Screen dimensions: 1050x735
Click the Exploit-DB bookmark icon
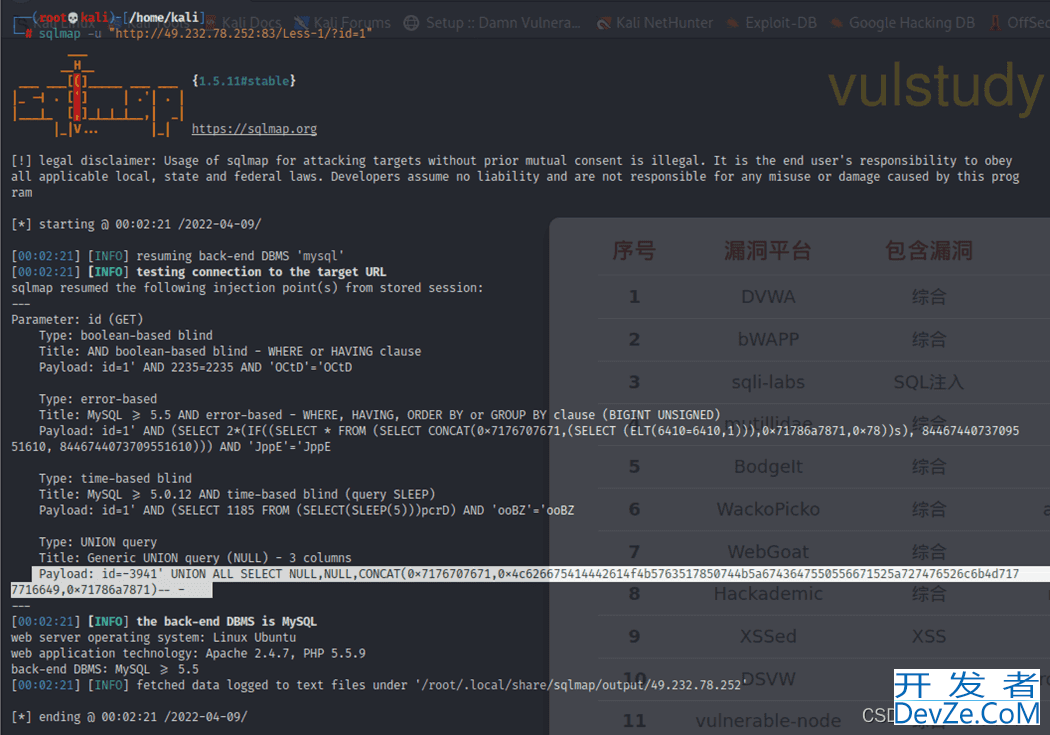click(x=733, y=23)
